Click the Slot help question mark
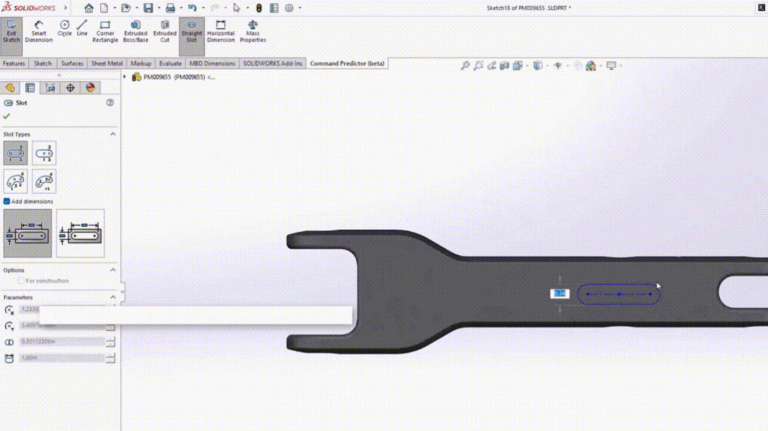The image size is (768, 431). coord(110,102)
